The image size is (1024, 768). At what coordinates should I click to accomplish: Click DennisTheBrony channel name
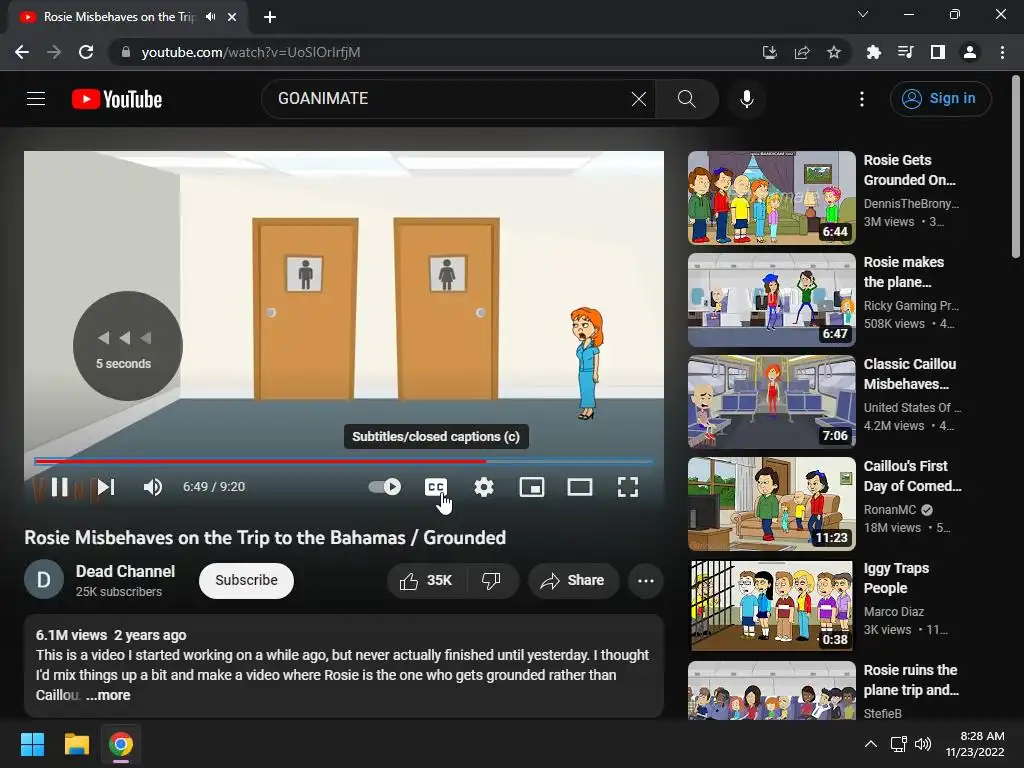pos(911,204)
